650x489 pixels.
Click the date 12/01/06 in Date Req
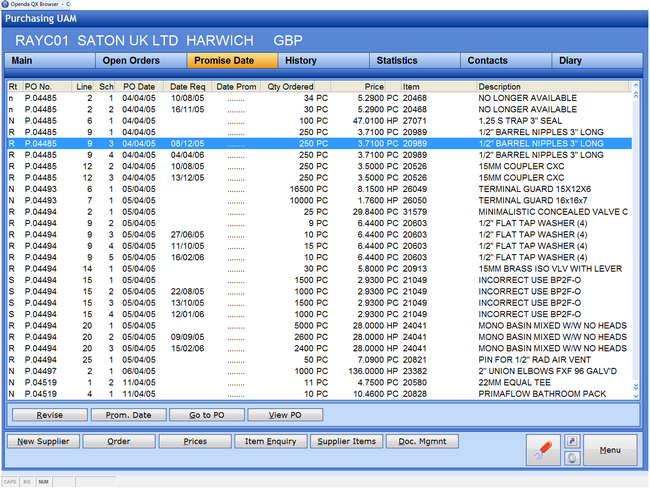(x=187, y=314)
